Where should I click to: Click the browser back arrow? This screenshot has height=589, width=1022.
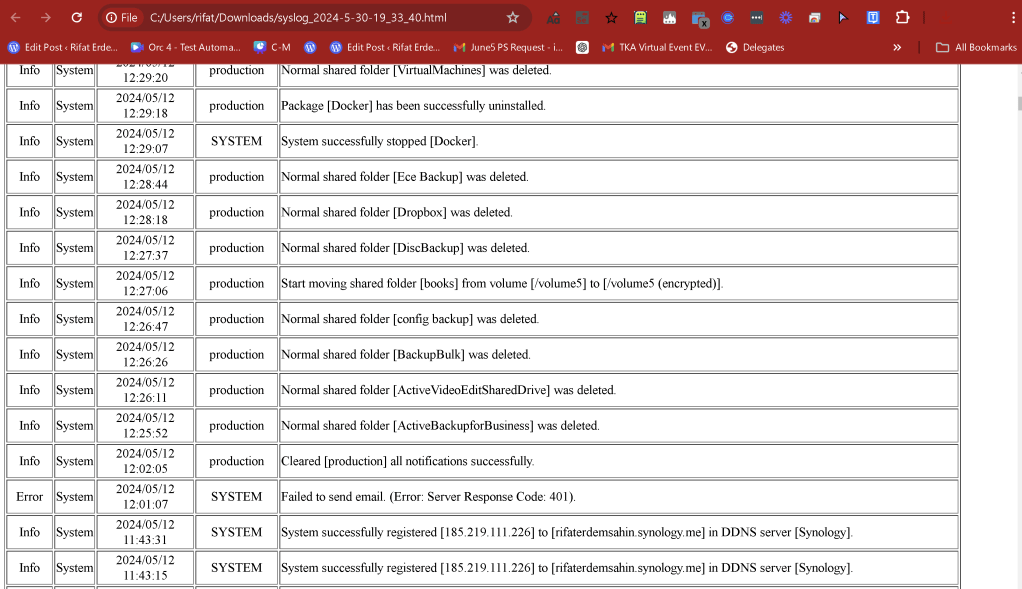16,18
